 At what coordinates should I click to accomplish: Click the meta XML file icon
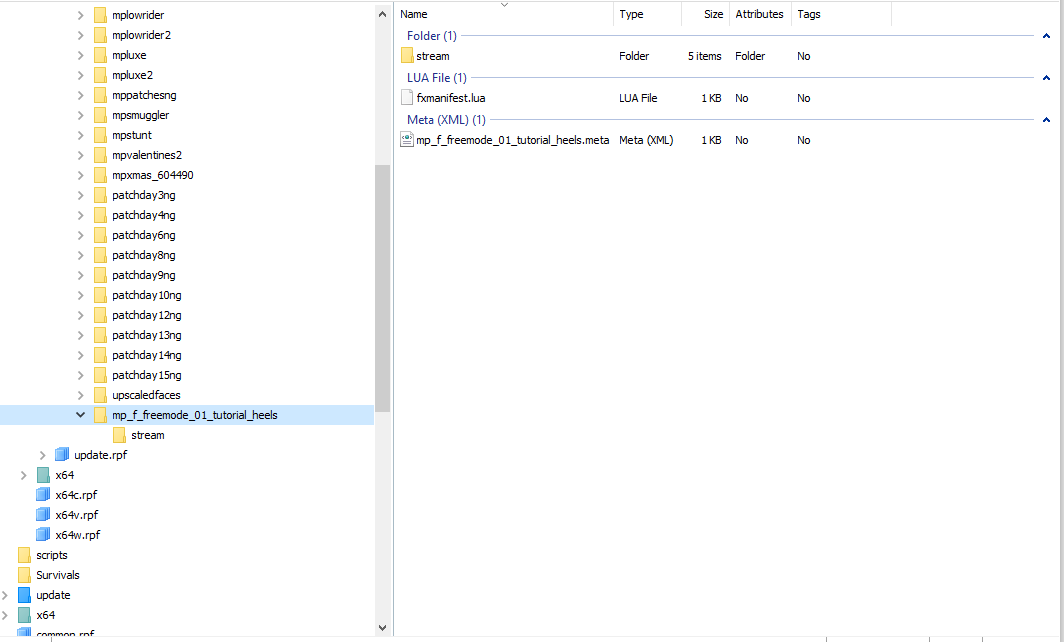pyautogui.click(x=407, y=140)
